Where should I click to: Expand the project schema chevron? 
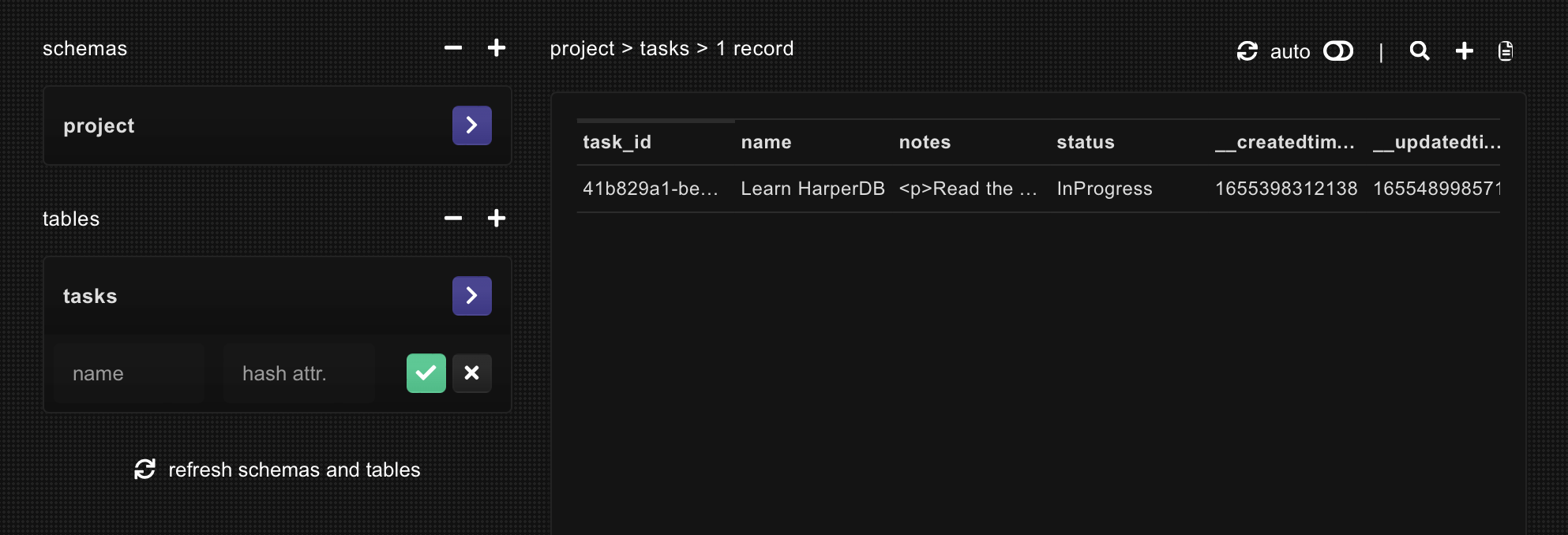(471, 125)
